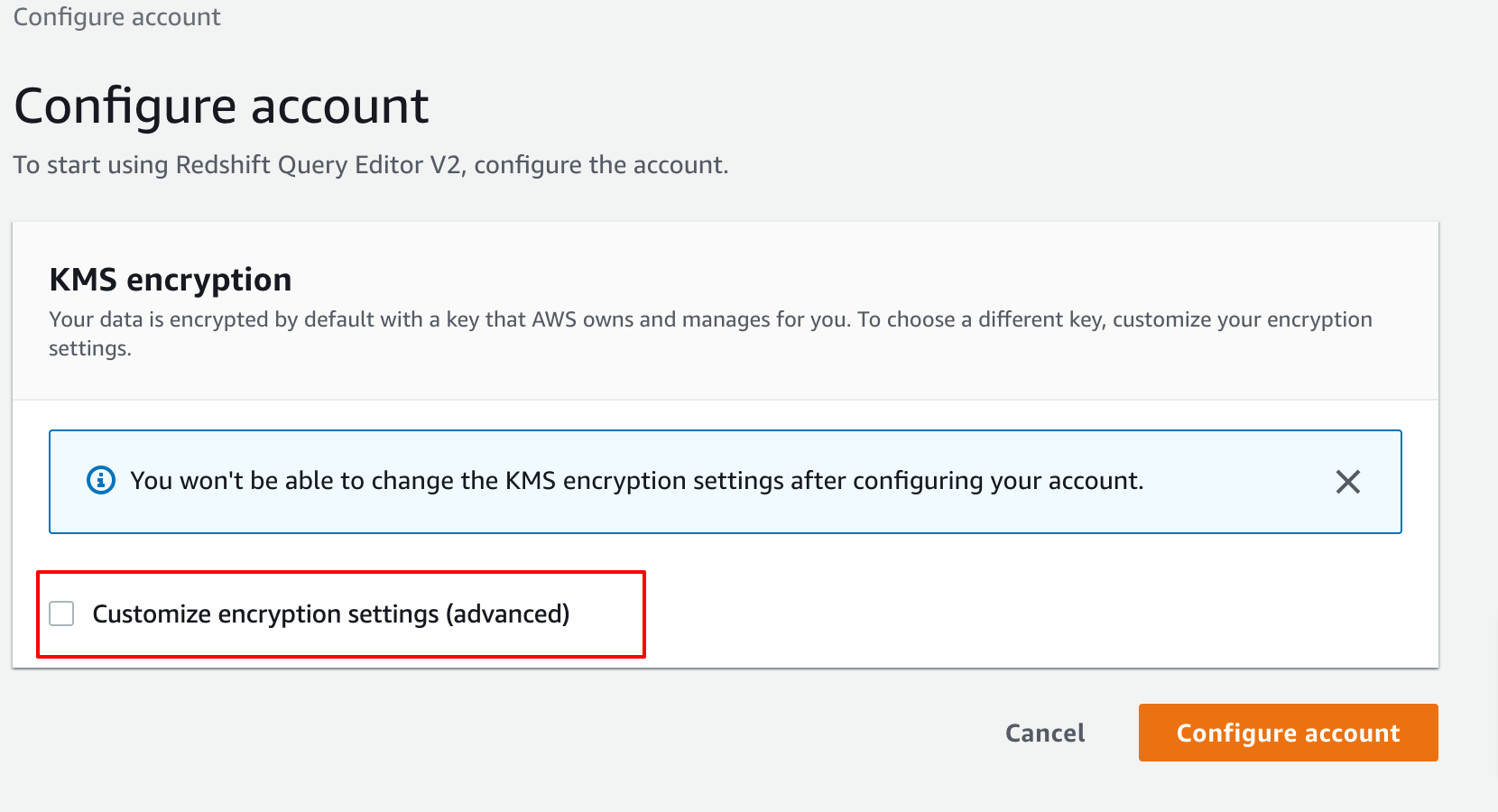Click the information circle next to the warning text
Image resolution: width=1498 pixels, height=812 pixels.
tap(100, 481)
